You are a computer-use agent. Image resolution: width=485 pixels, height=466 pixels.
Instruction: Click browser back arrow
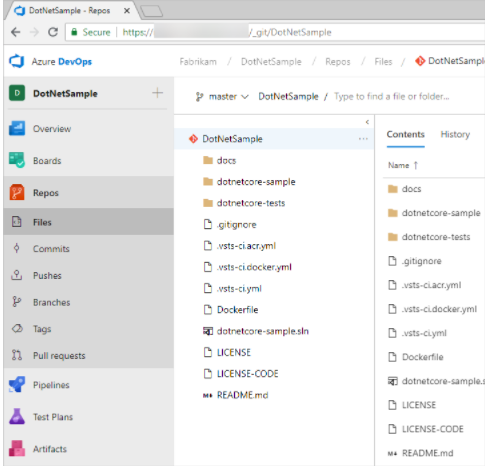click(x=16, y=32)
